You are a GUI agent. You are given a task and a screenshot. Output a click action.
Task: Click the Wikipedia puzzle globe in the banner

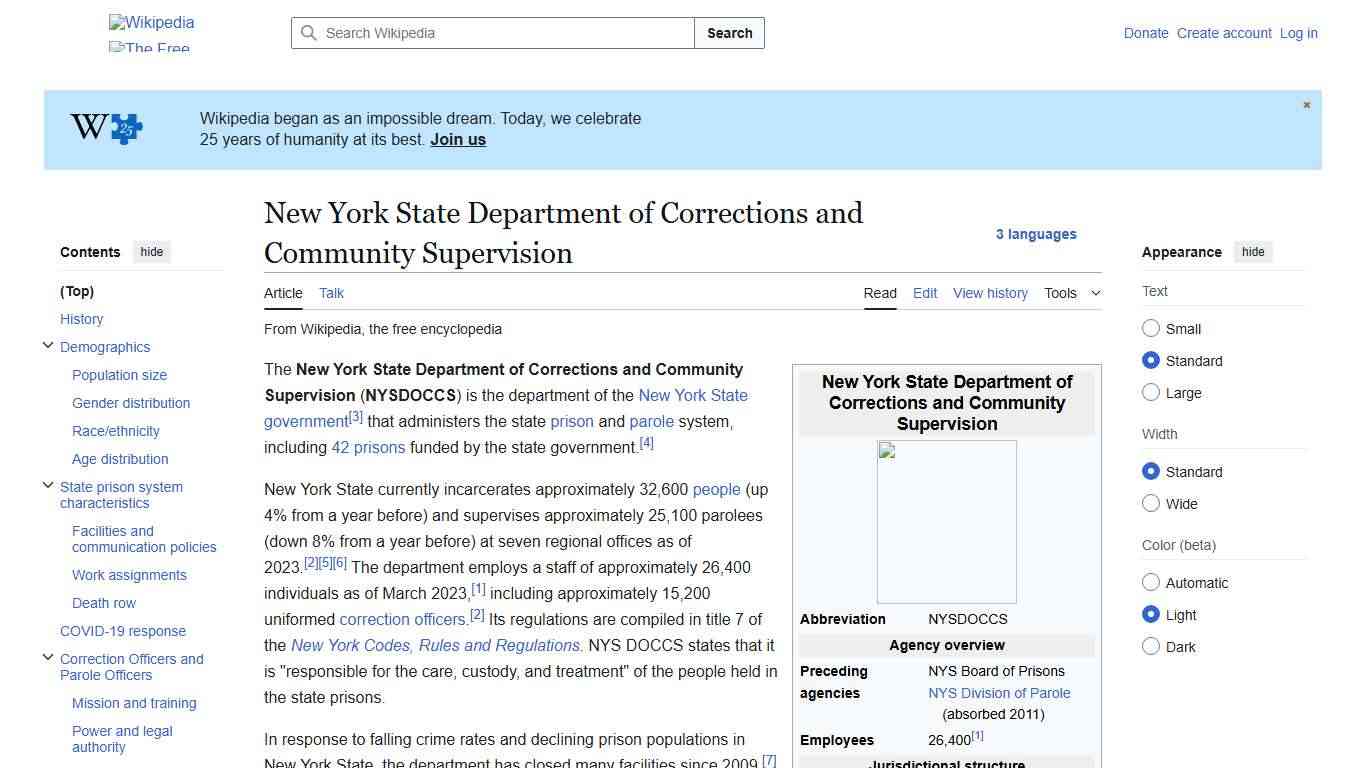click(105, 127)
